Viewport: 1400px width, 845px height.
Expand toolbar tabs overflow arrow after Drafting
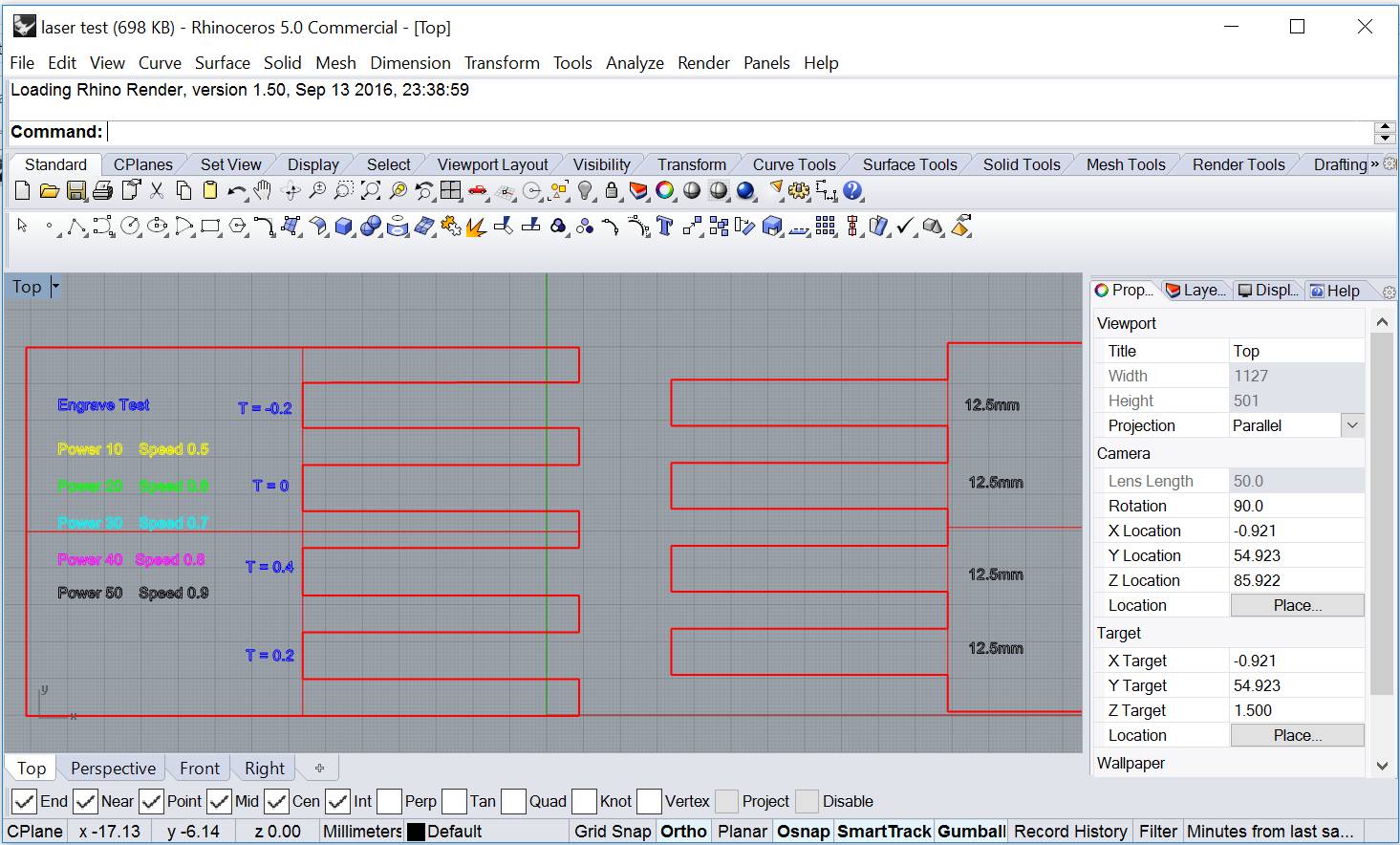click(1374, 164)
